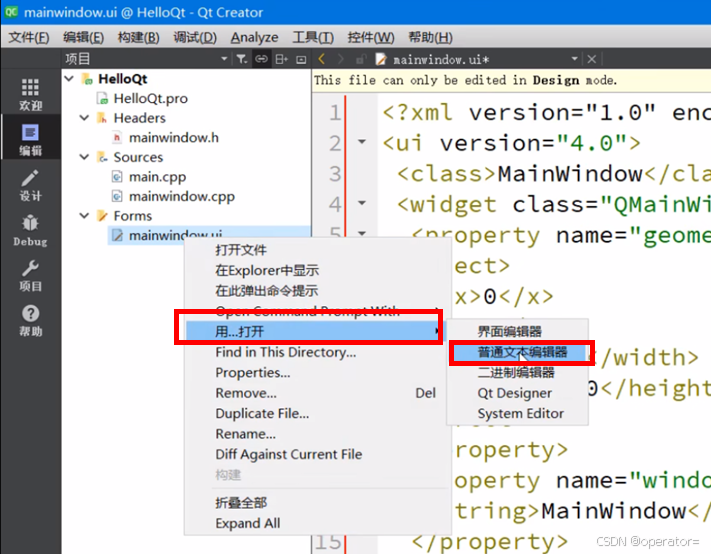Go back with the left arrow

click(321, 59)
